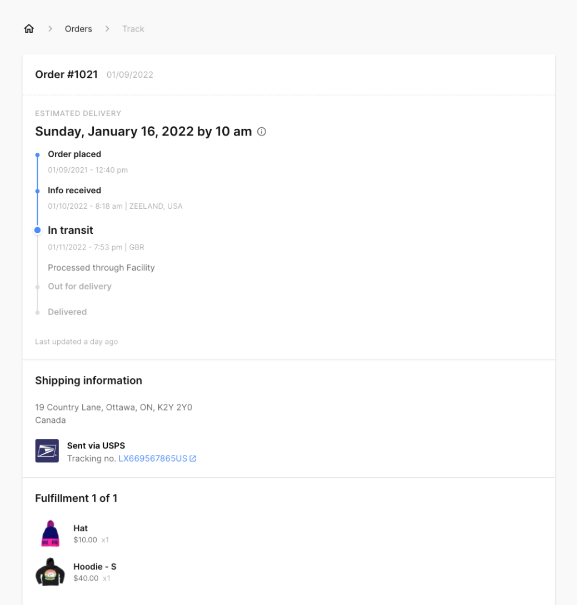Image resolution: width=577 pixels, height=605 pixels.
Task: Open tracking number LX669567865US link
Action: pos(153,458)
